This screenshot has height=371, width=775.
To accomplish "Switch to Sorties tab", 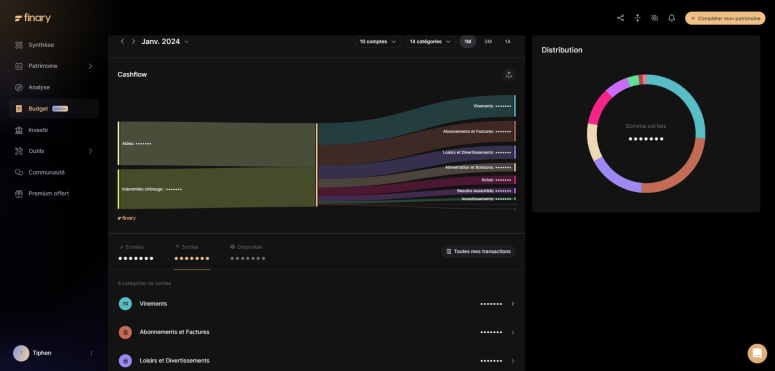I will pyautogui.click(x=192, y=253).
